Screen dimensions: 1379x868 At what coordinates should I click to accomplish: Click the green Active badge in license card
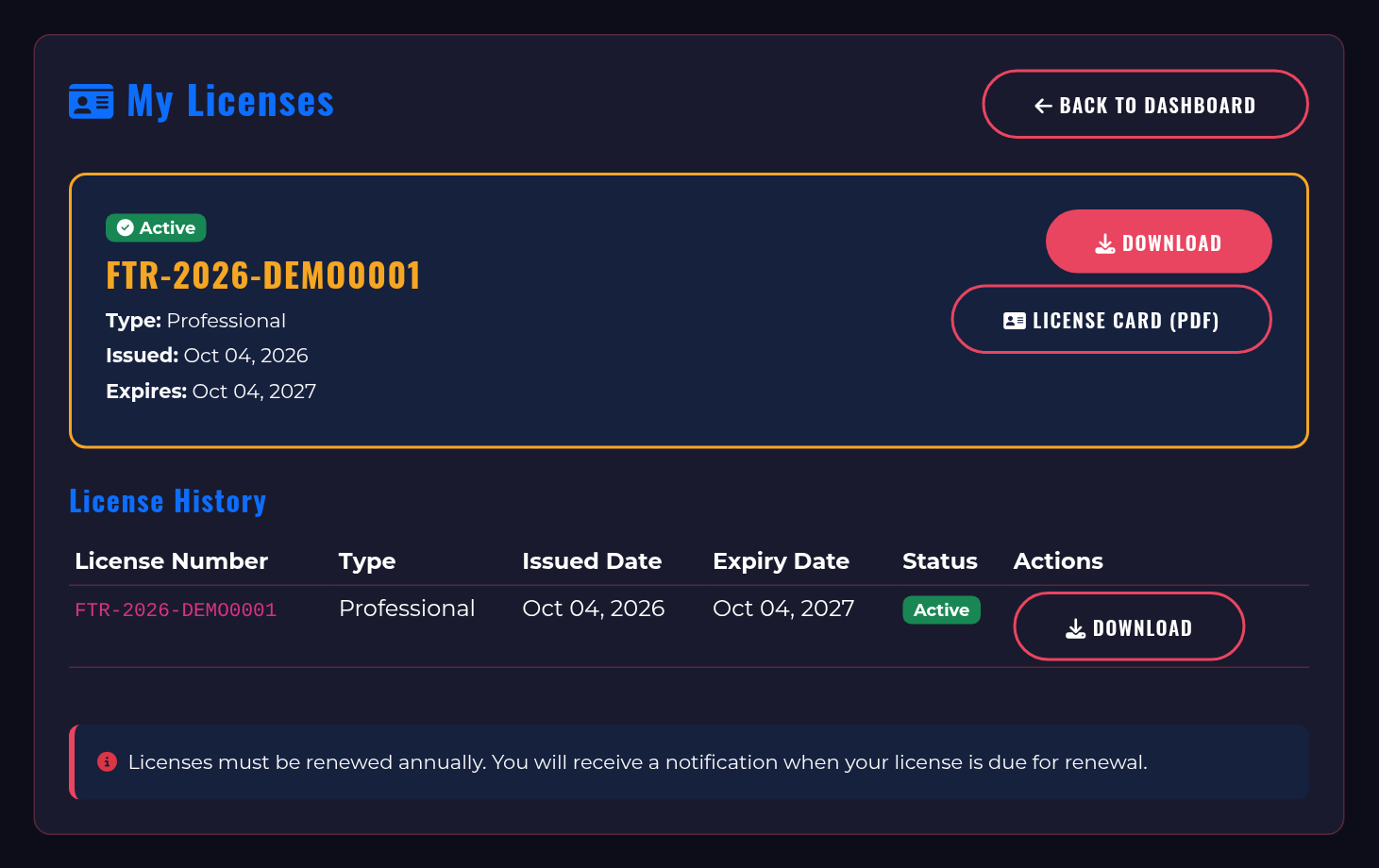coord(156,227)
